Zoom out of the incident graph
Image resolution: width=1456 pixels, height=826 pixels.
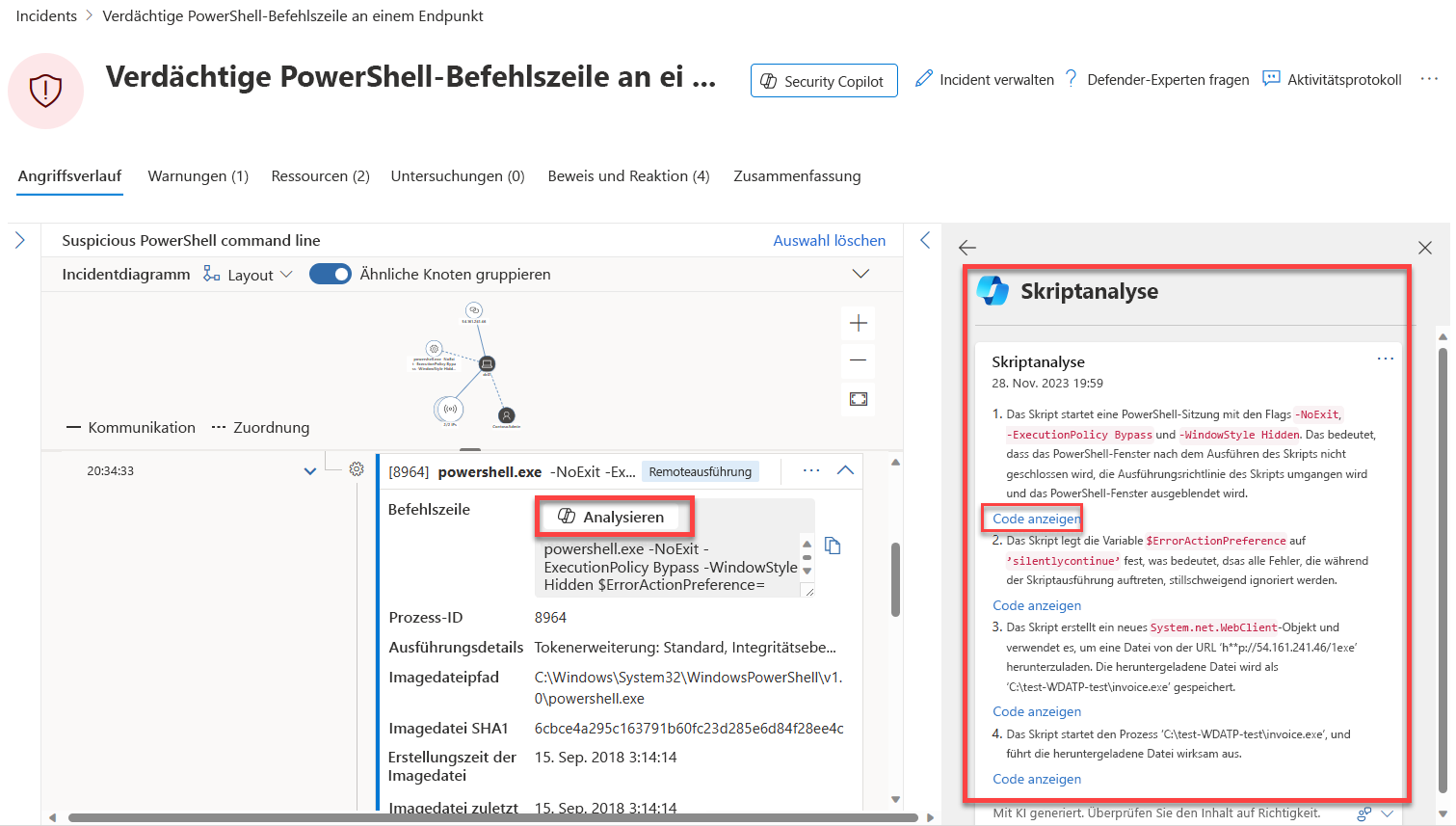(x=859, y=360)
